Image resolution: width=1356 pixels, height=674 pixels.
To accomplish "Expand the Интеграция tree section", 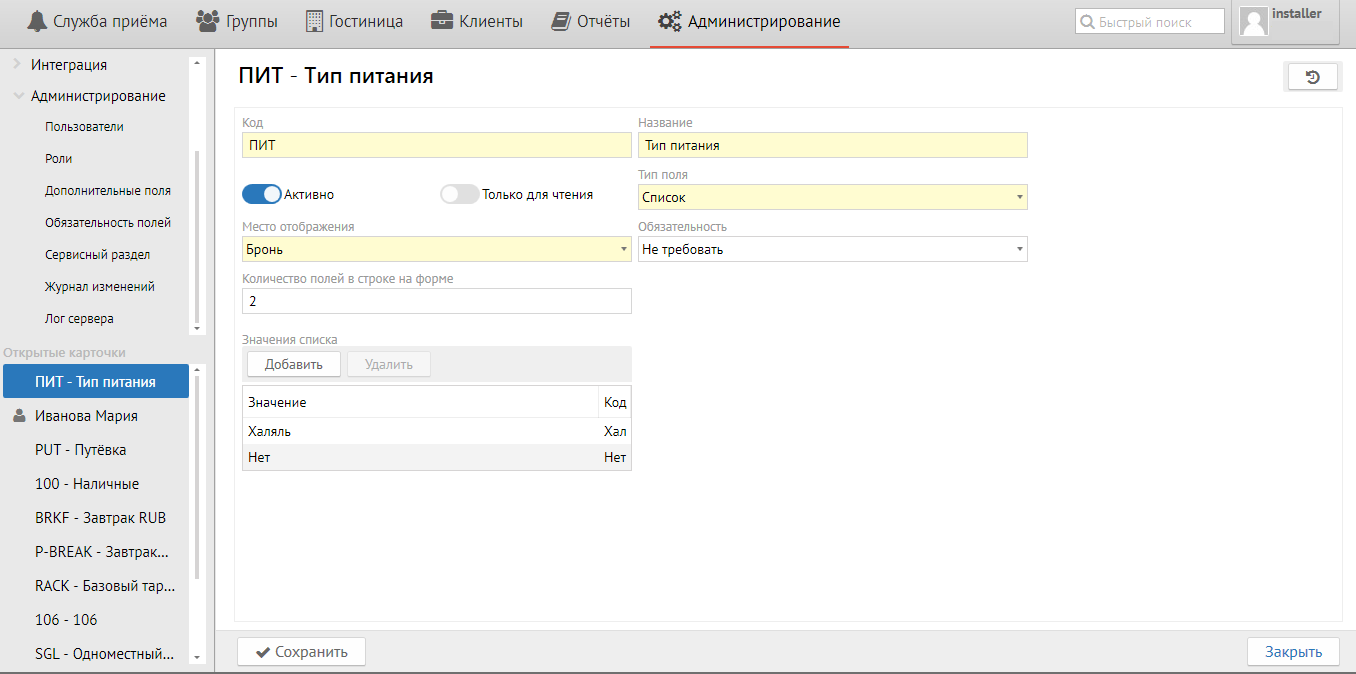I will tap(17, 64).
